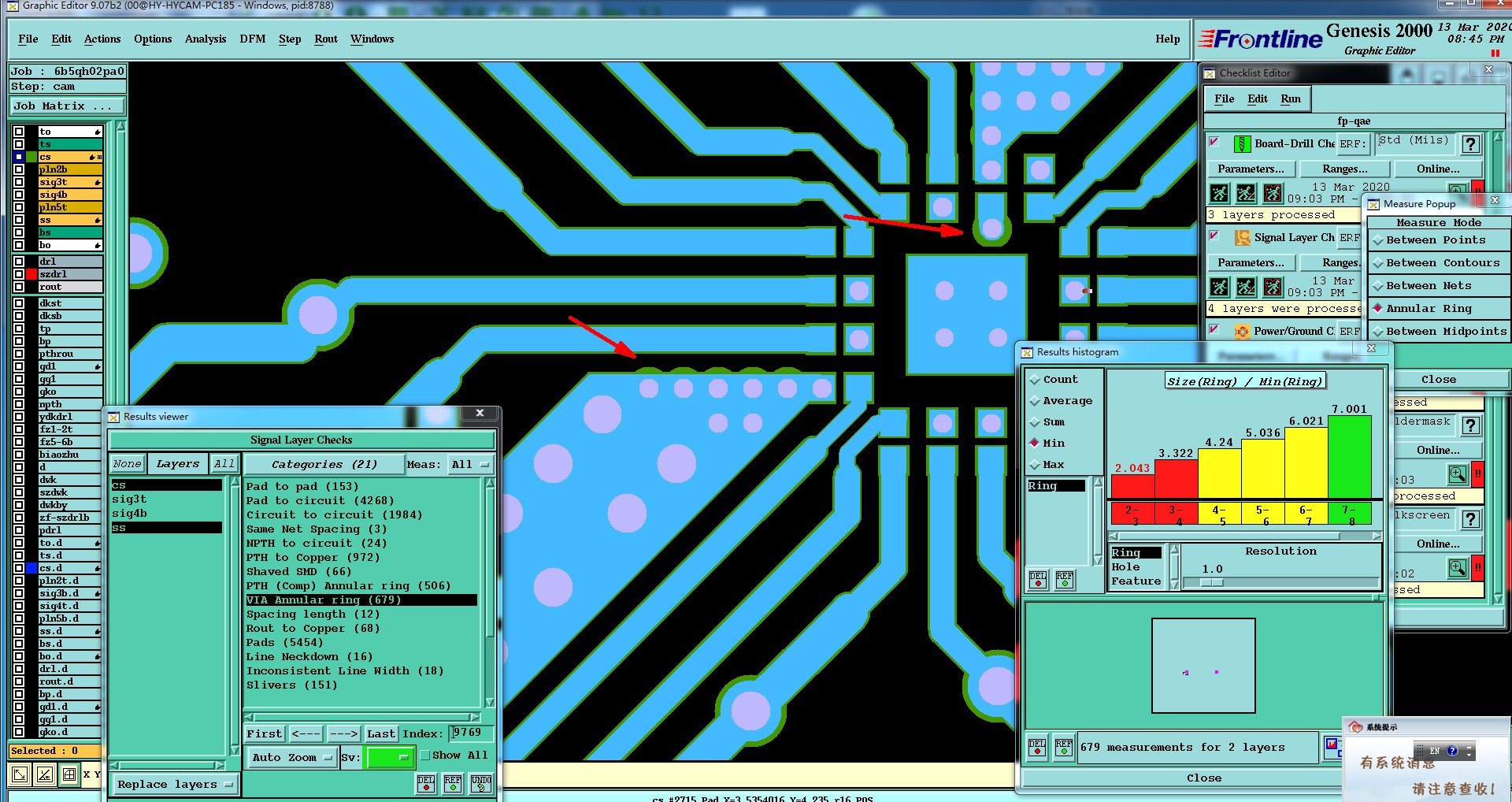Viewport: 1512px width, 802px height.
Task: Select Pad to circuit (4268) category
Action: point(320,501)
